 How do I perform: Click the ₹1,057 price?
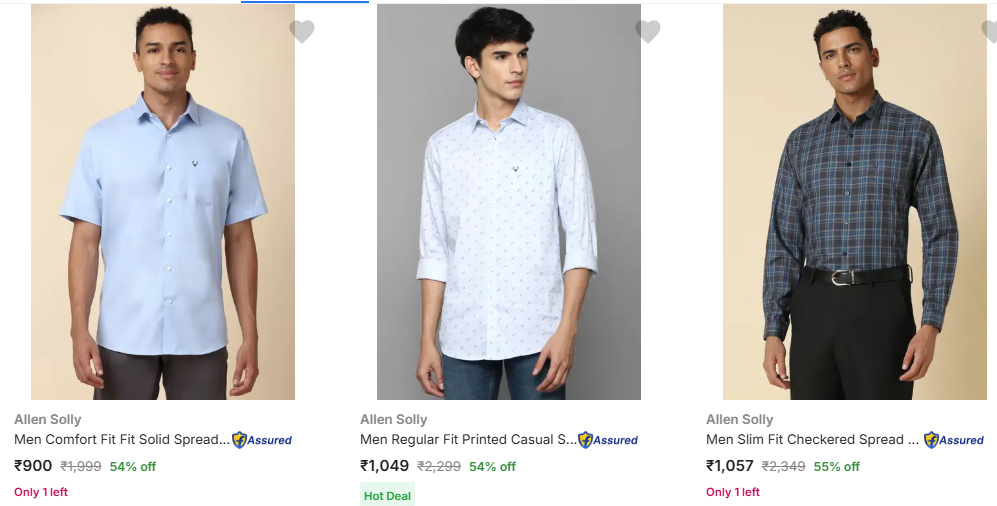[731, 466]
